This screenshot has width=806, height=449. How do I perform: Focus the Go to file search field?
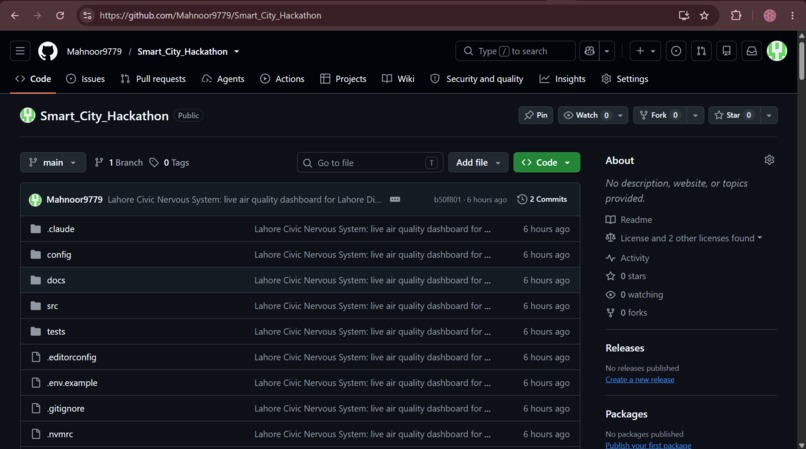370,163
